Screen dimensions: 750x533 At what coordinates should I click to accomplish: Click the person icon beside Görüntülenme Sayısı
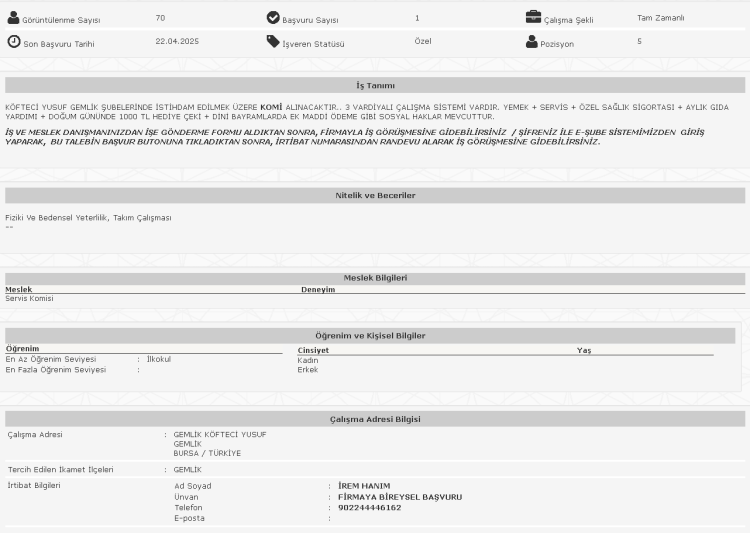pos(13,18)
